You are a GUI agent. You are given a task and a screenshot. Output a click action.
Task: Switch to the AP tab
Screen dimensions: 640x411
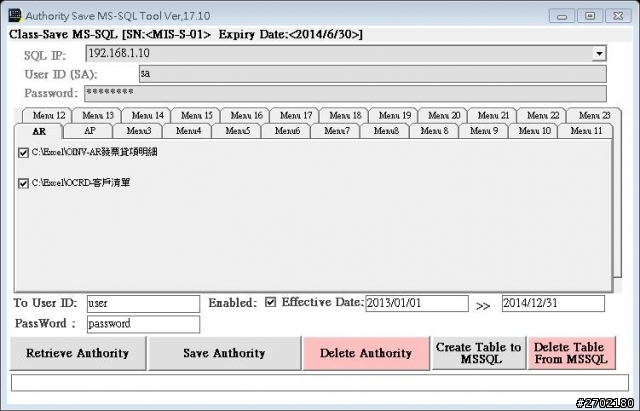coord(89,131)
